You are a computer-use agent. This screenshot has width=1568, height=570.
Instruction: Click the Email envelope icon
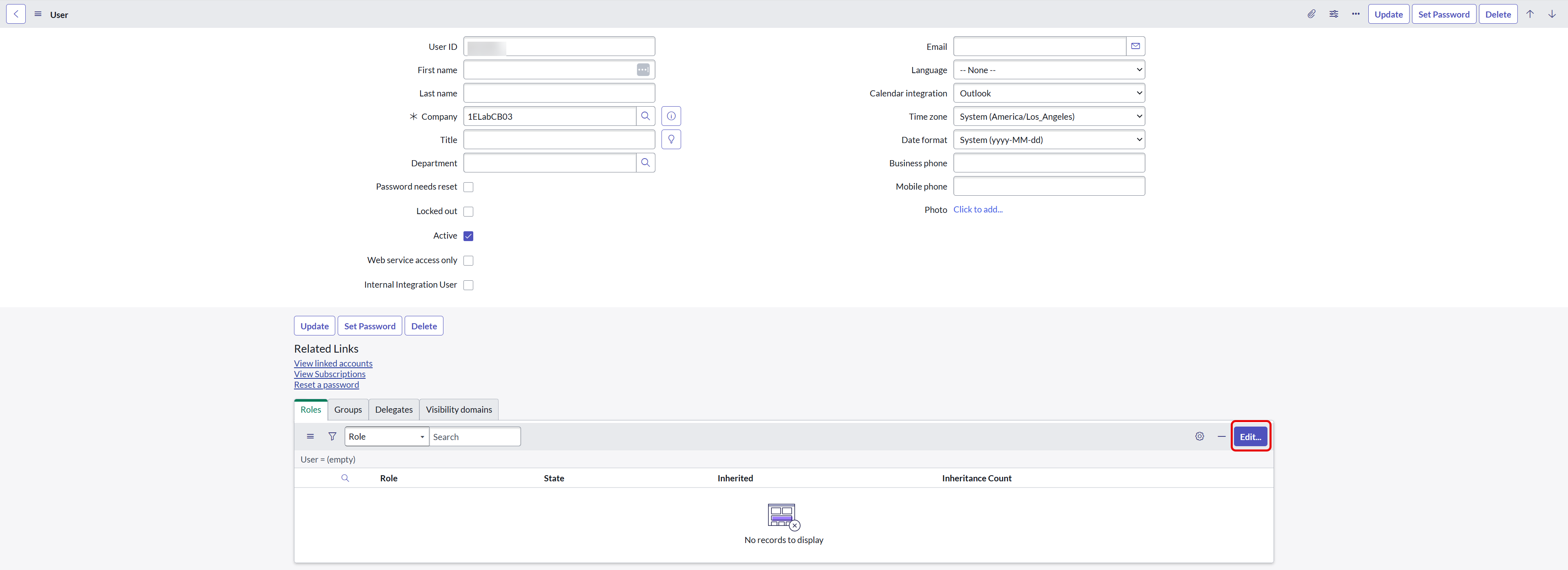(1135, 46)
